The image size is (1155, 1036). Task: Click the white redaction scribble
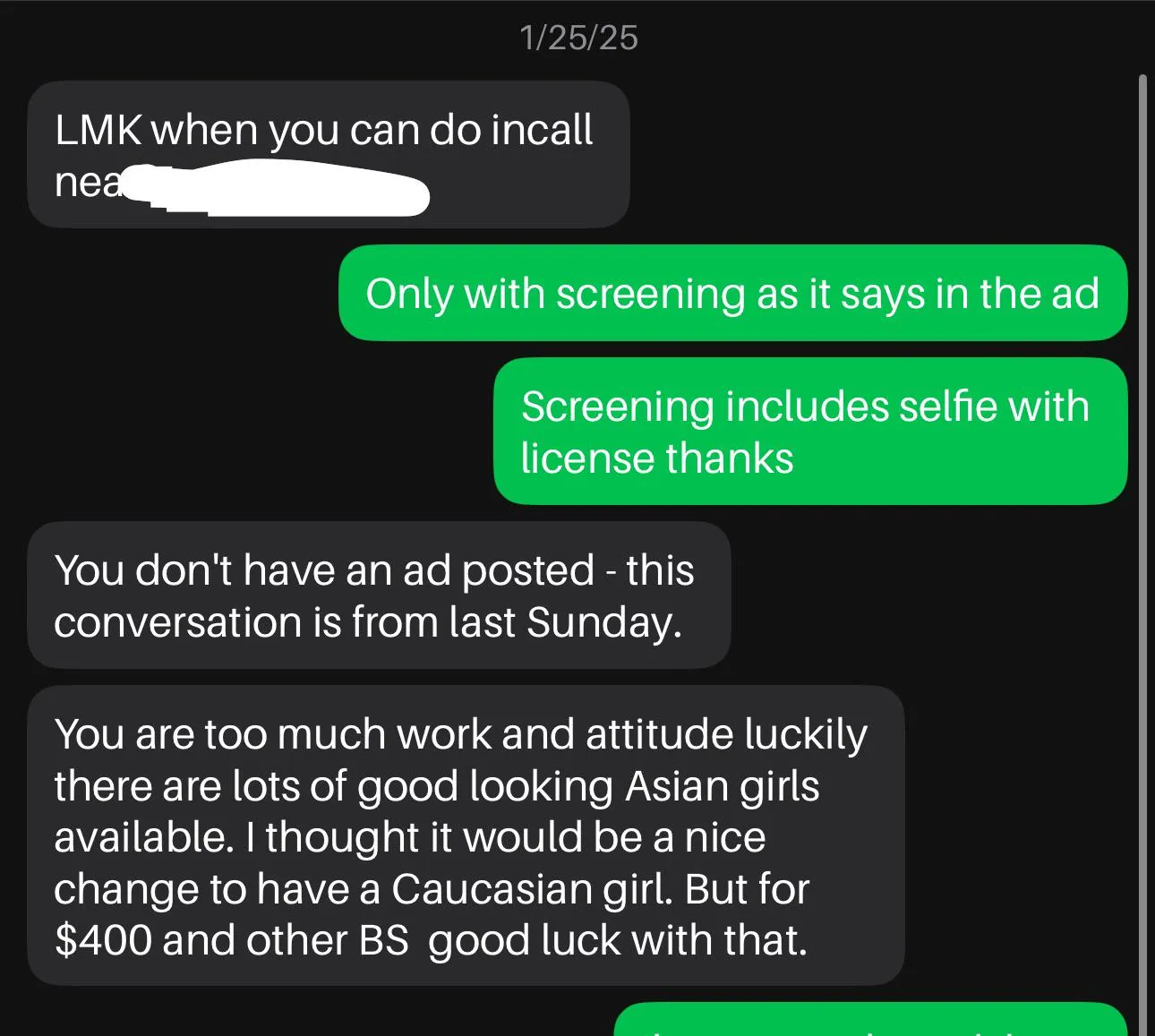pyautogui.click(x=276, y=189)
